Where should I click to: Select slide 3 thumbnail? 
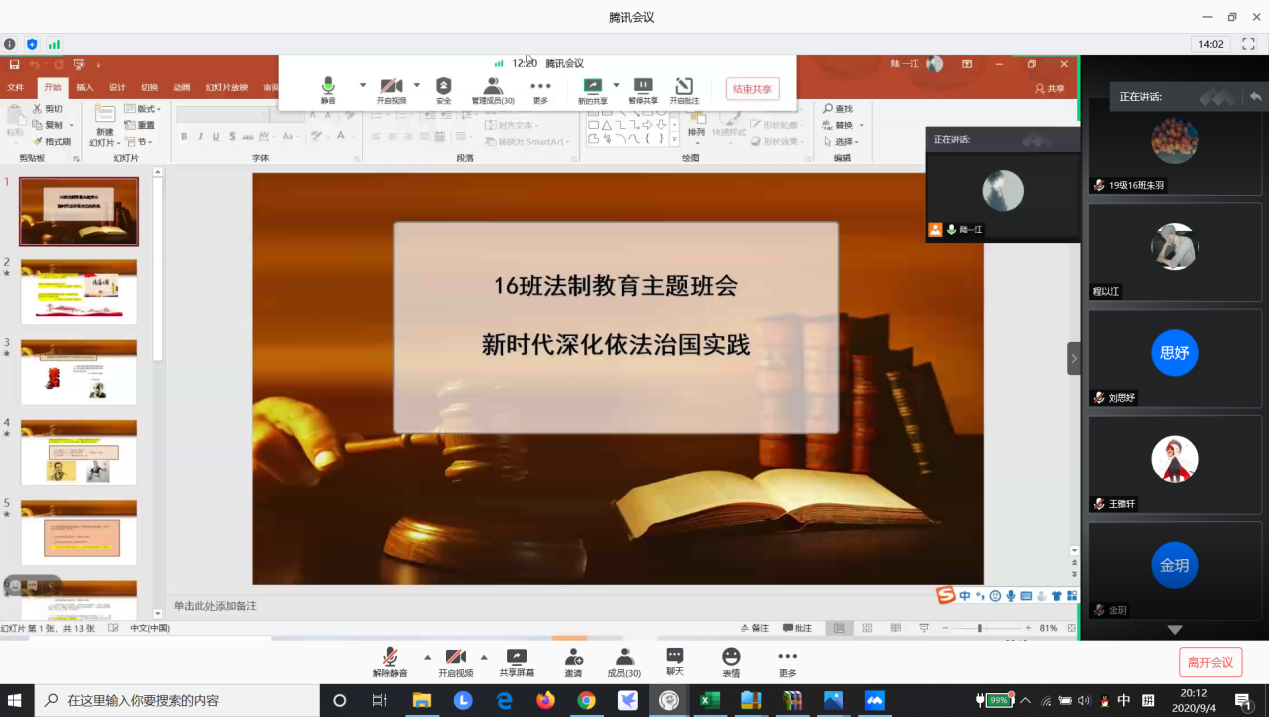79,371
